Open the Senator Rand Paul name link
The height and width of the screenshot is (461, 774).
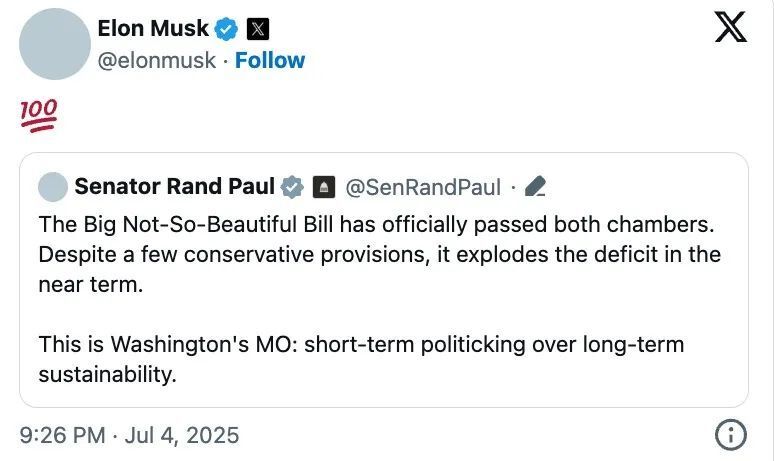[x=174, y=187]
